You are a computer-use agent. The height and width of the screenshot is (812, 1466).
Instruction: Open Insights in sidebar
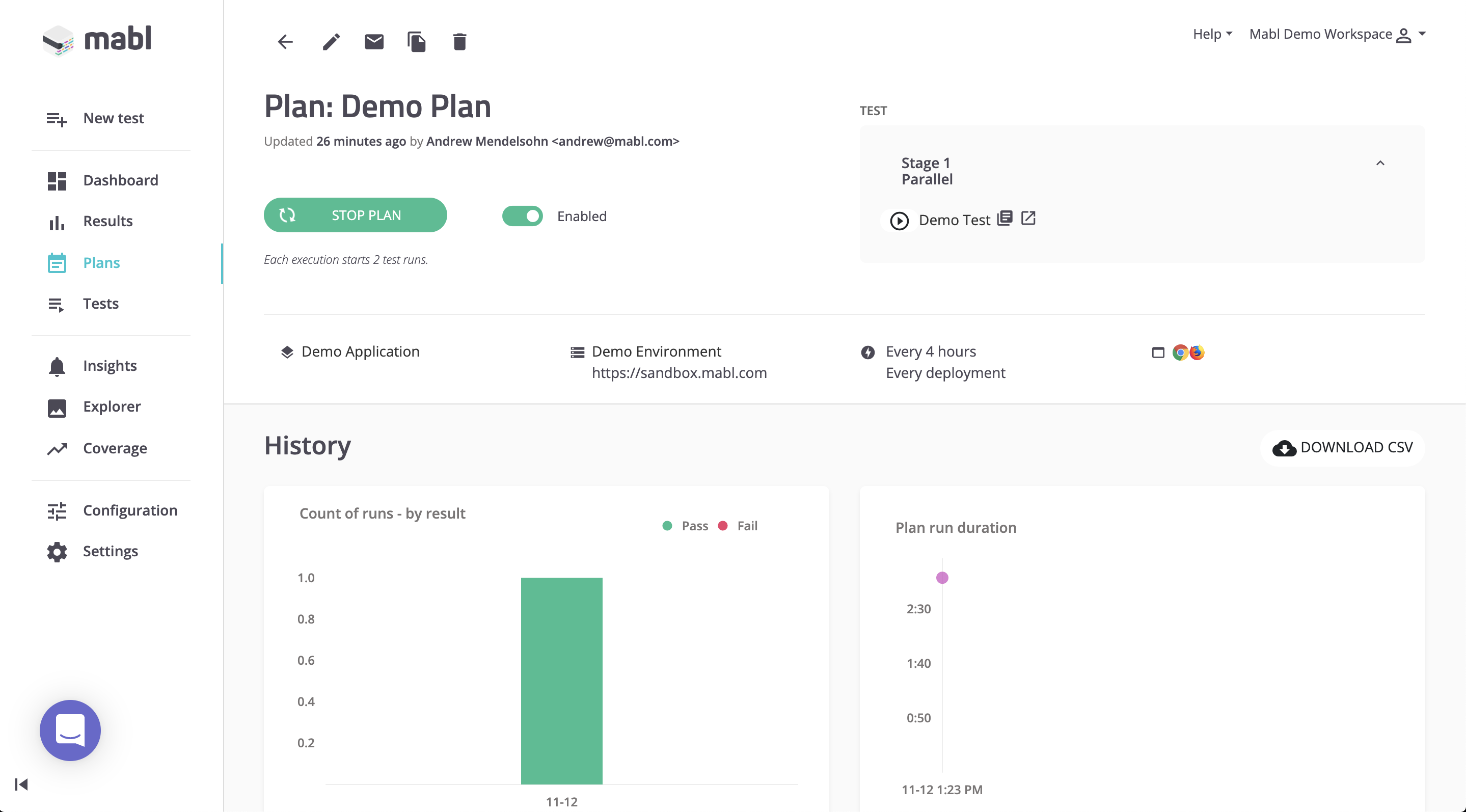click(110, 366)
